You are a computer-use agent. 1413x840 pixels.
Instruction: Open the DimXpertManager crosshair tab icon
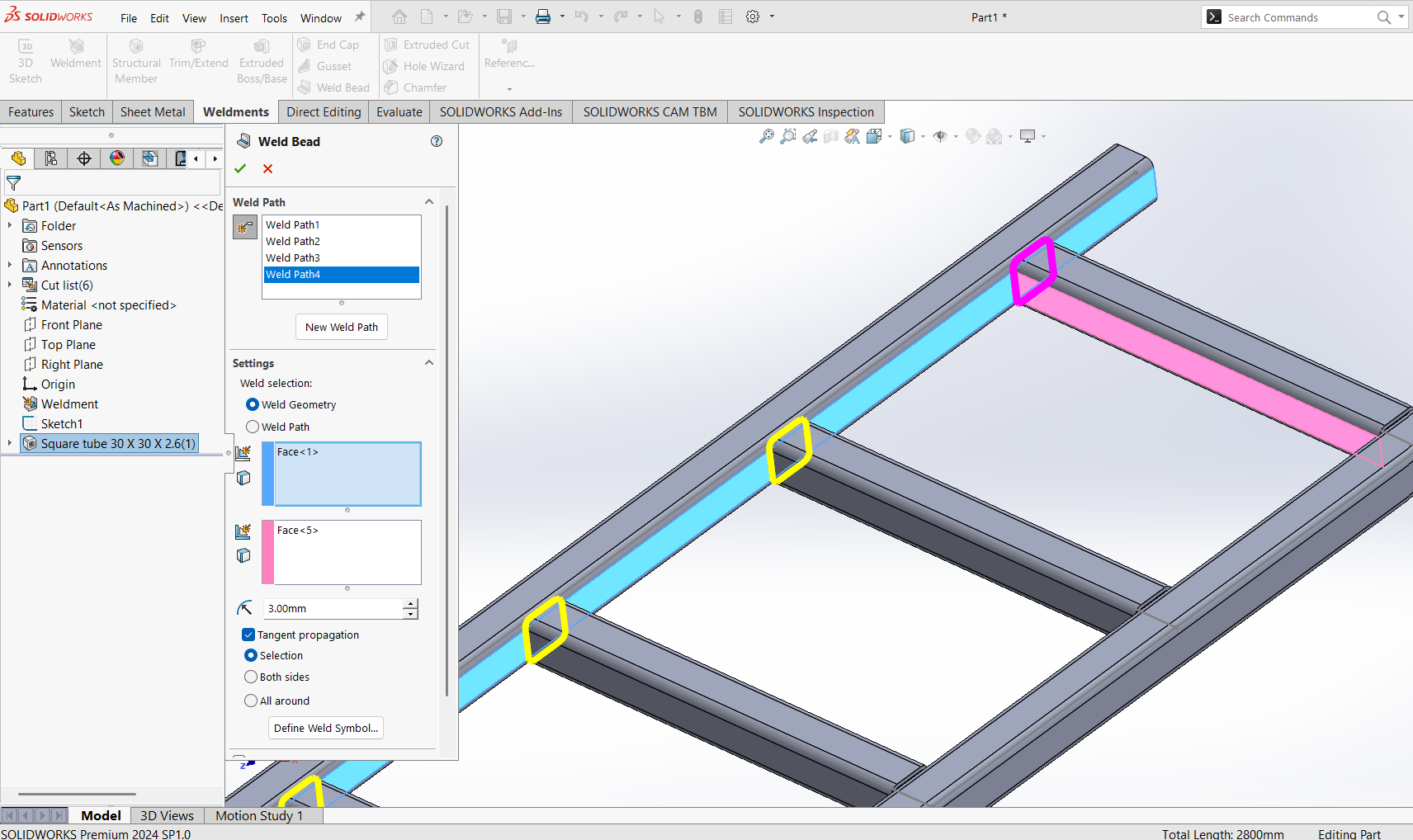click(84, 158)
